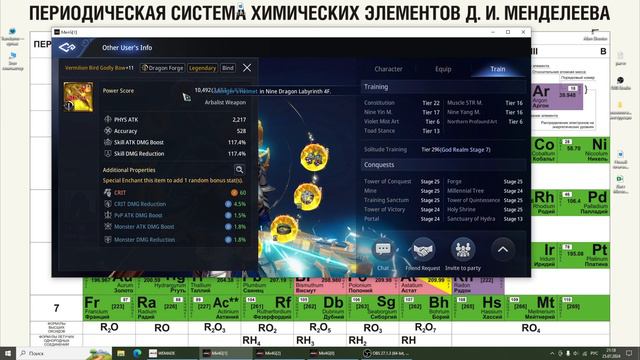Click the Holy Shrine Stage 25 row
The width and height of the screenshot is (640, 360).
tap(485, 210)
